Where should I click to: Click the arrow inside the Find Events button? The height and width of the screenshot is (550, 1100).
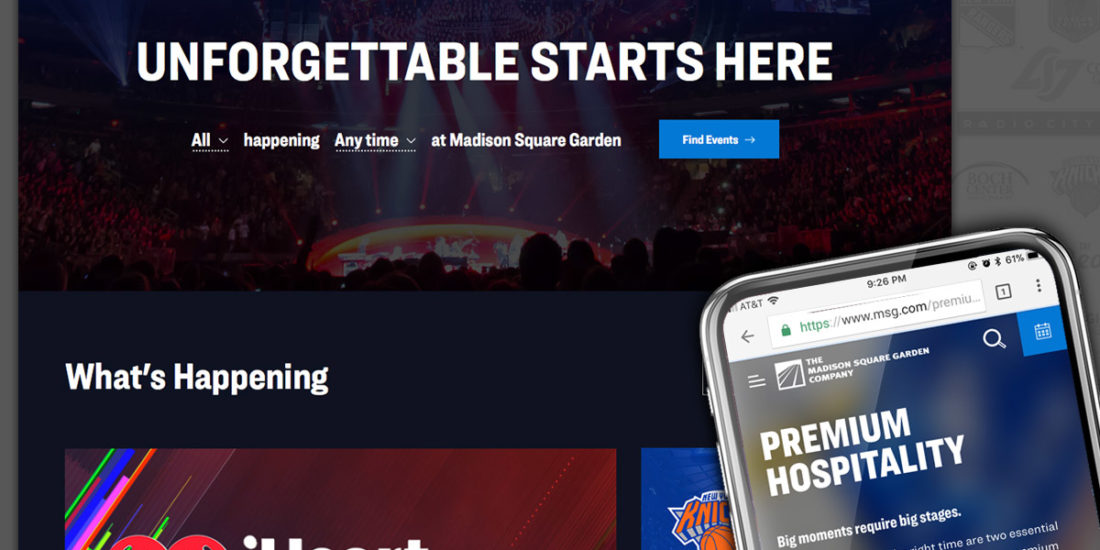[750, 140]
